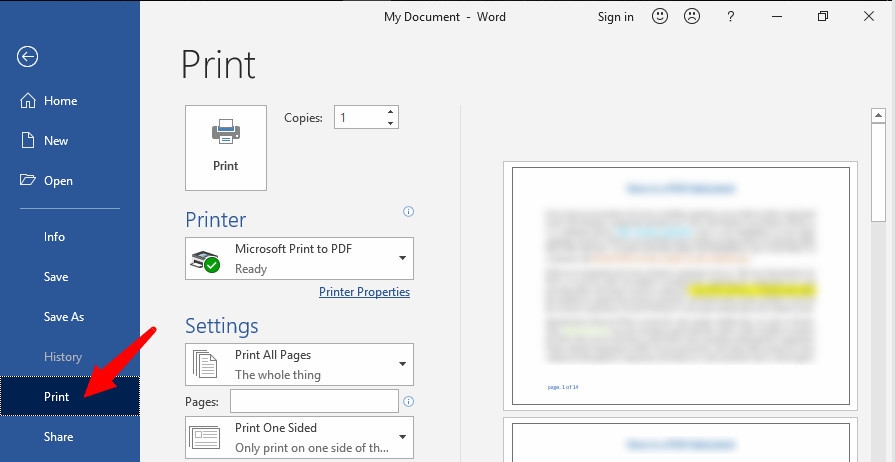
Task: Open the Info page
Action: click(x=70, y=236)
